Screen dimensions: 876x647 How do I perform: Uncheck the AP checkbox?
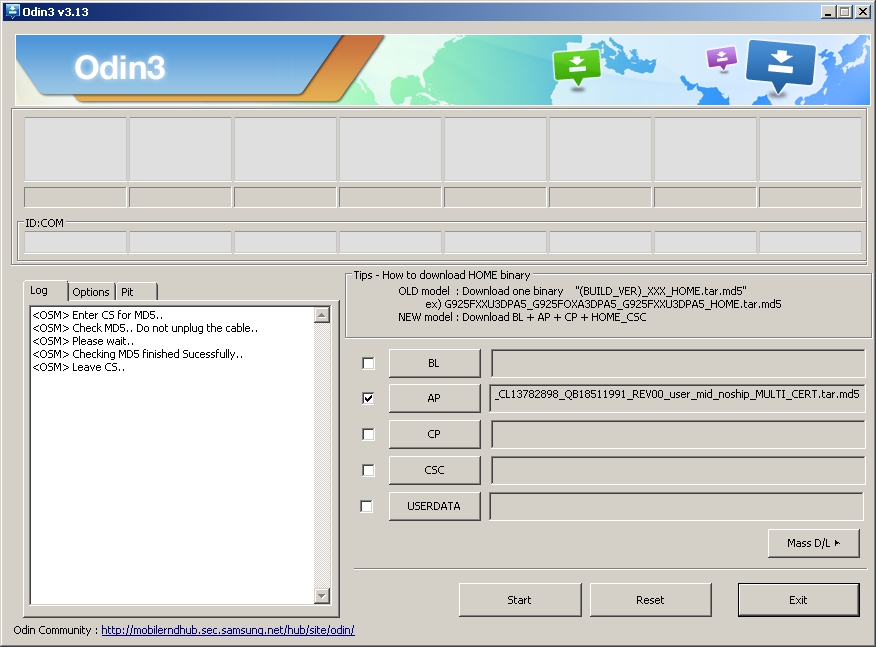[x=368, y=398]
